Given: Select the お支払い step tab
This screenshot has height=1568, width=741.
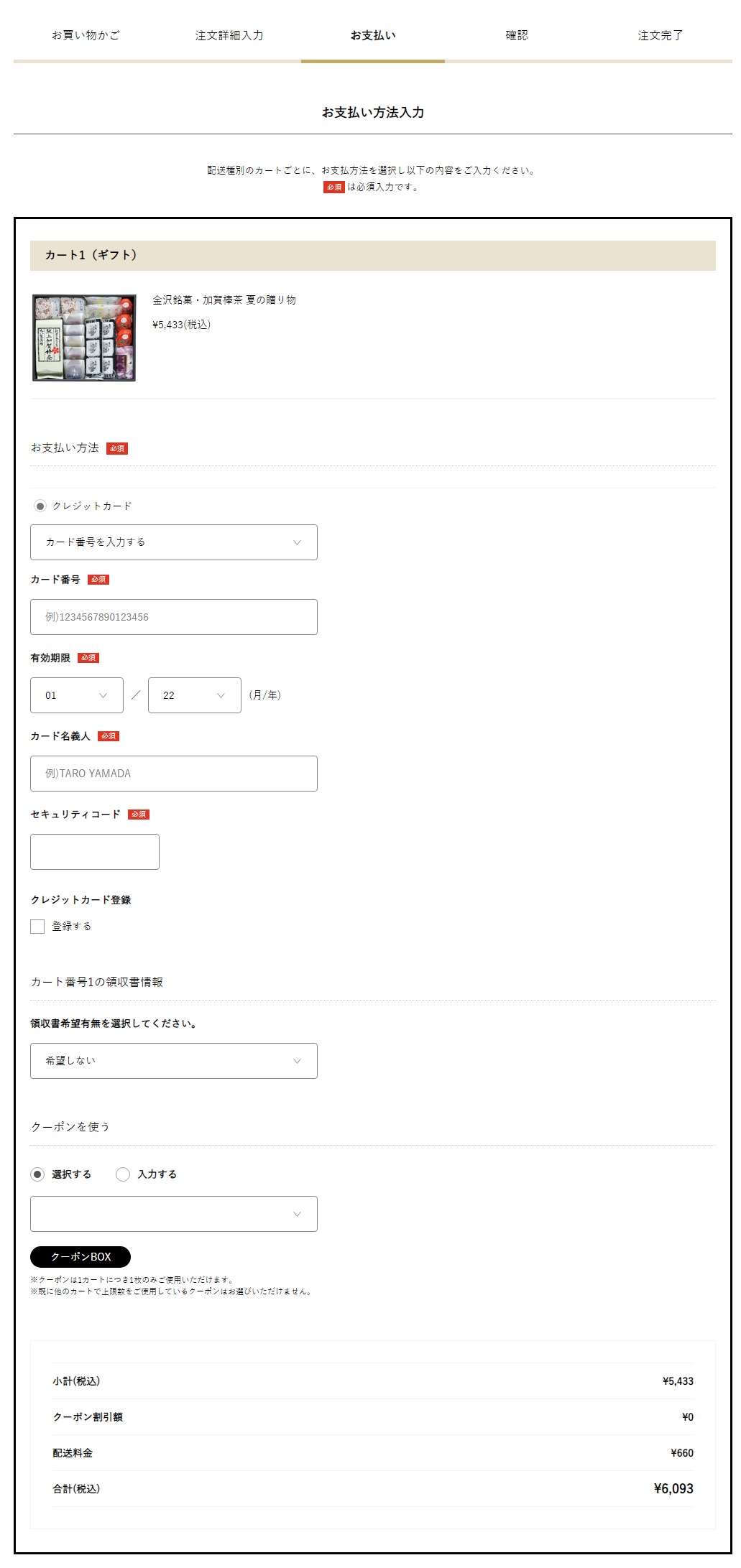Looking at the screenshot, I should coord(373,35).
